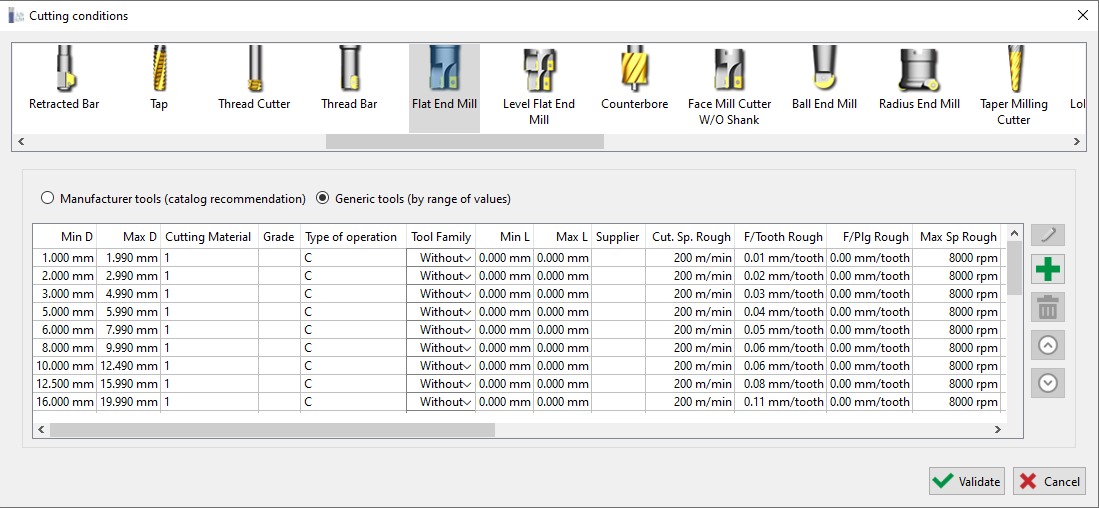Click the Cutting Material column header
This screenshot has height=508, width=1099.
208,237
